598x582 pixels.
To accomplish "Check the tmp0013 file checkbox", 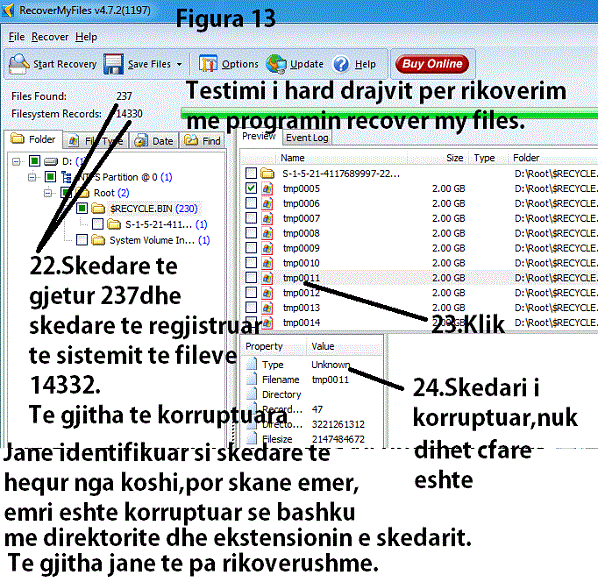I will click(x=251, y=307).
